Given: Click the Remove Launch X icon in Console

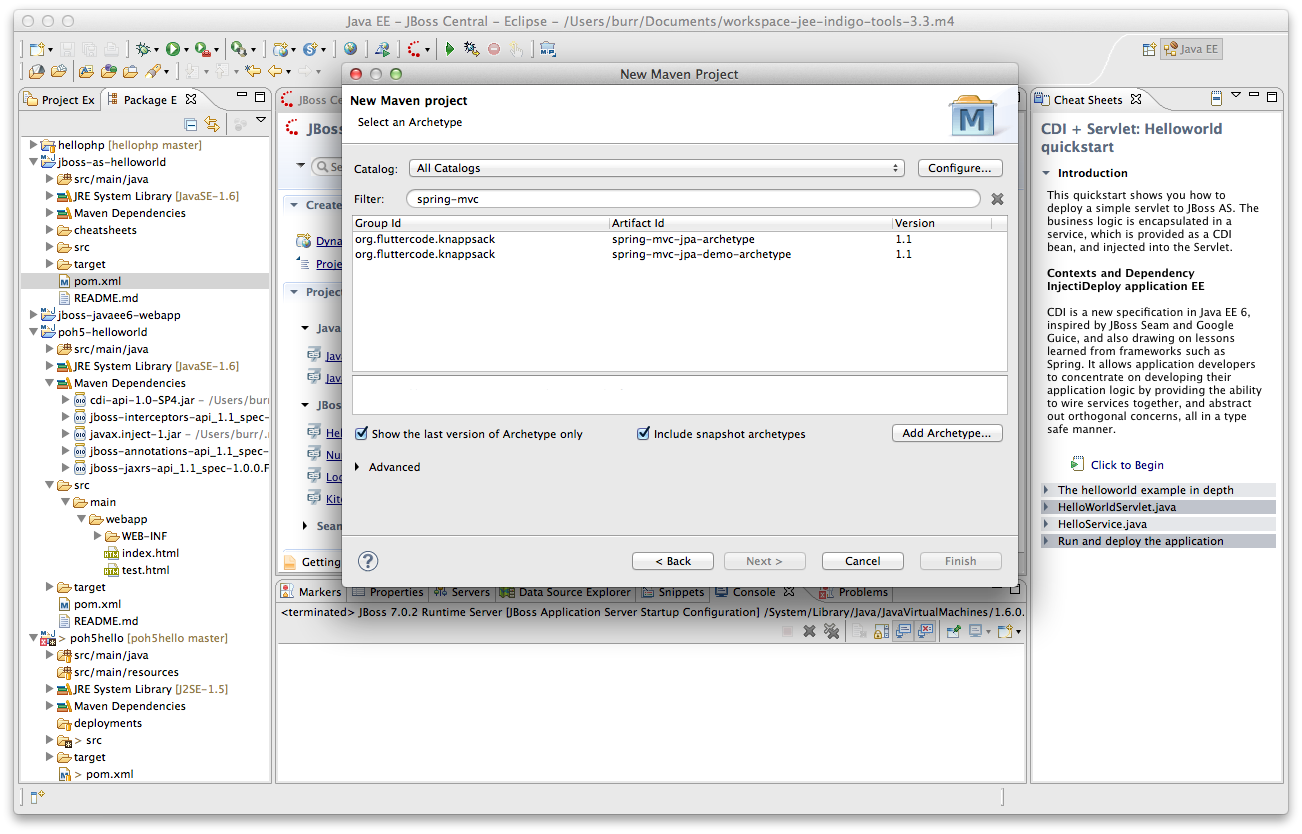Looking at the screenshot, I should pyautogui.click(x=809, y=631).
